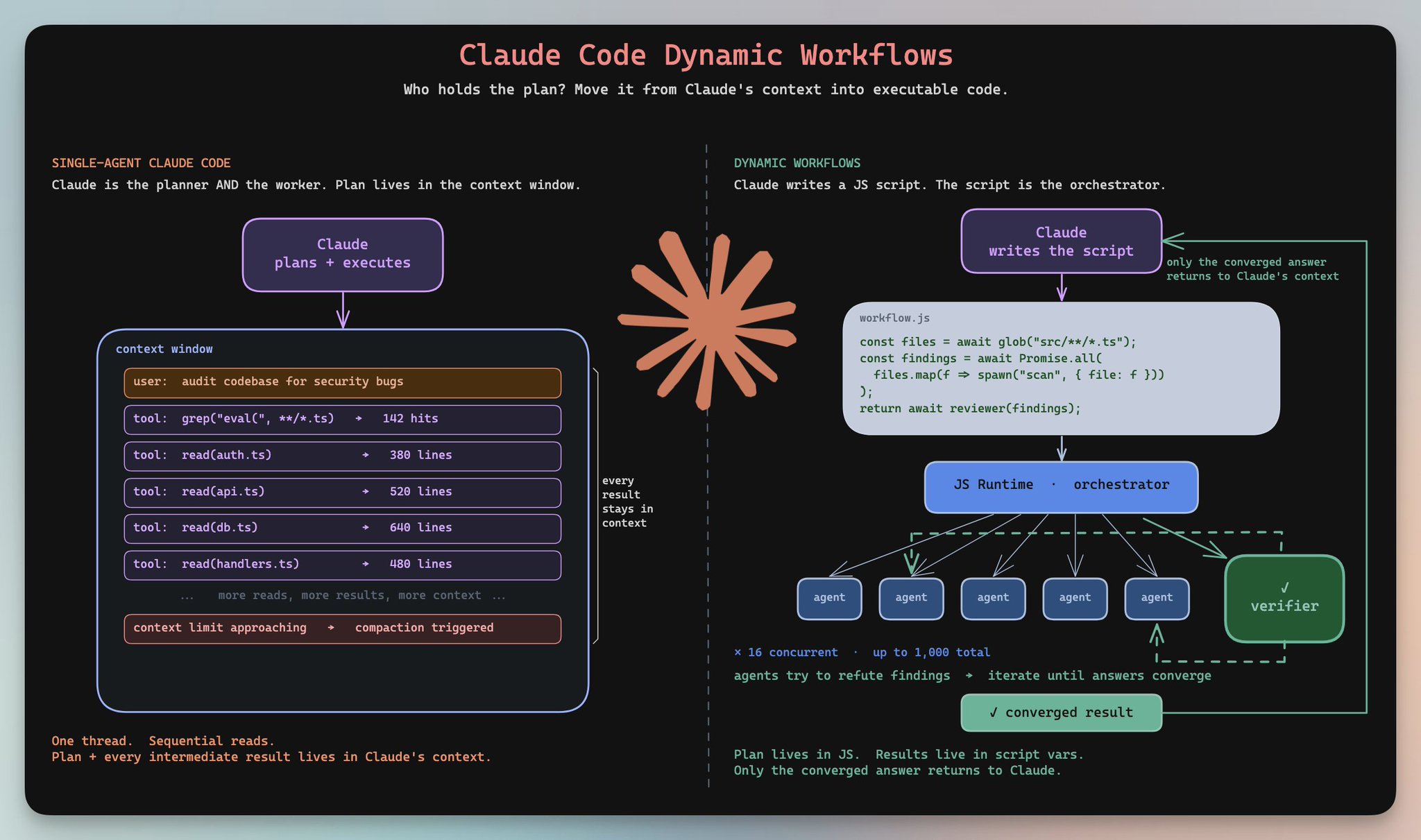The image size is (1421, 840).
Task: Click the 'return await reviewer(findings);' code line
Action: coord(970,409)
